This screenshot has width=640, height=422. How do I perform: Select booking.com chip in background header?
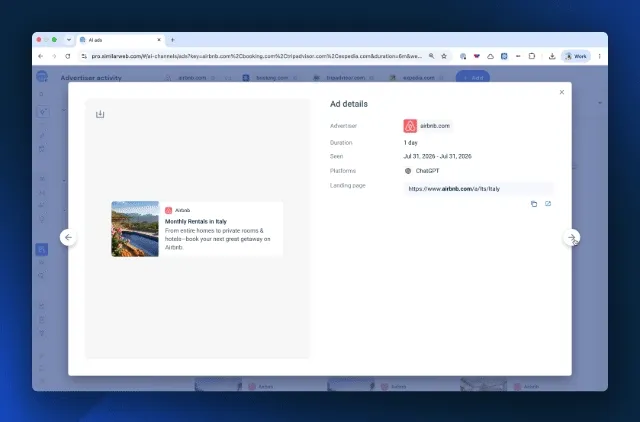click(x=270, y=78)
